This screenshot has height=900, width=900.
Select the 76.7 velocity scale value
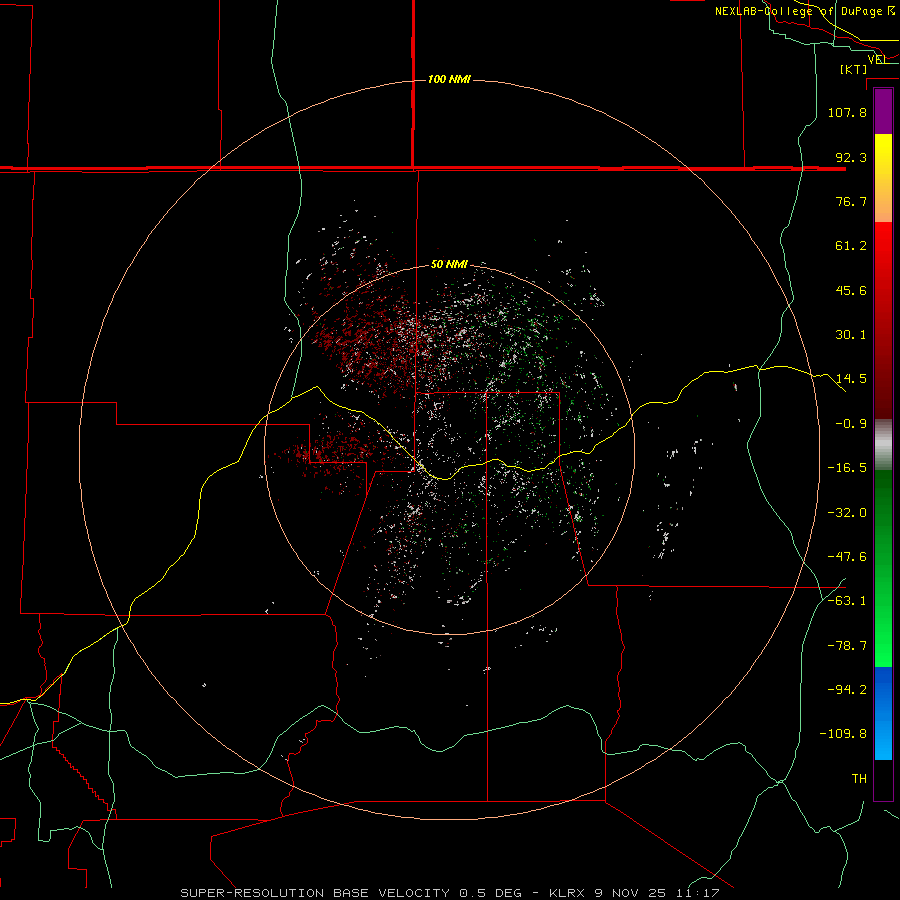pos(851,201)
